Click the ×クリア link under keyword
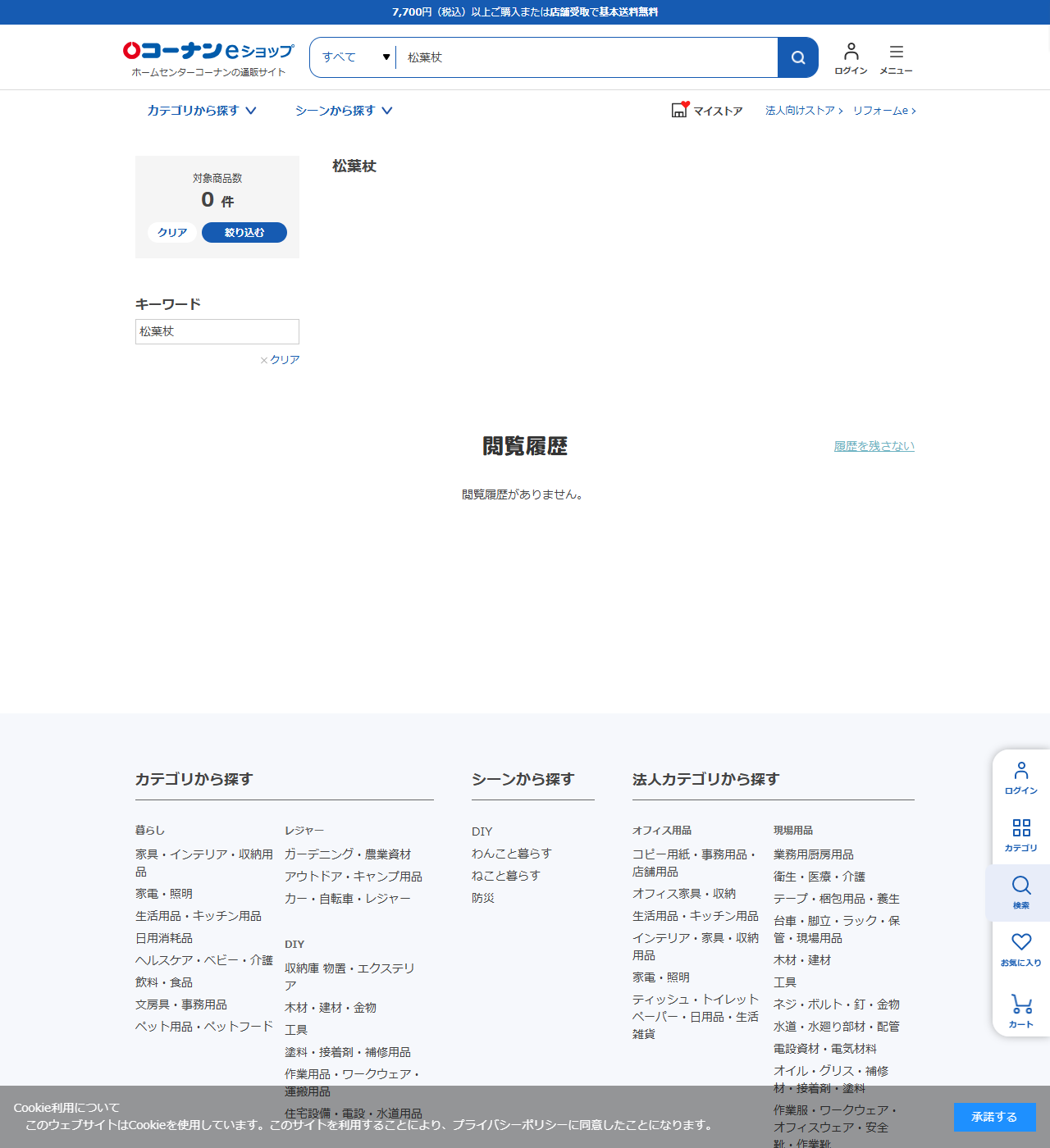The width and height of the screenshot is (1050, 1148). tap(280, 360)
